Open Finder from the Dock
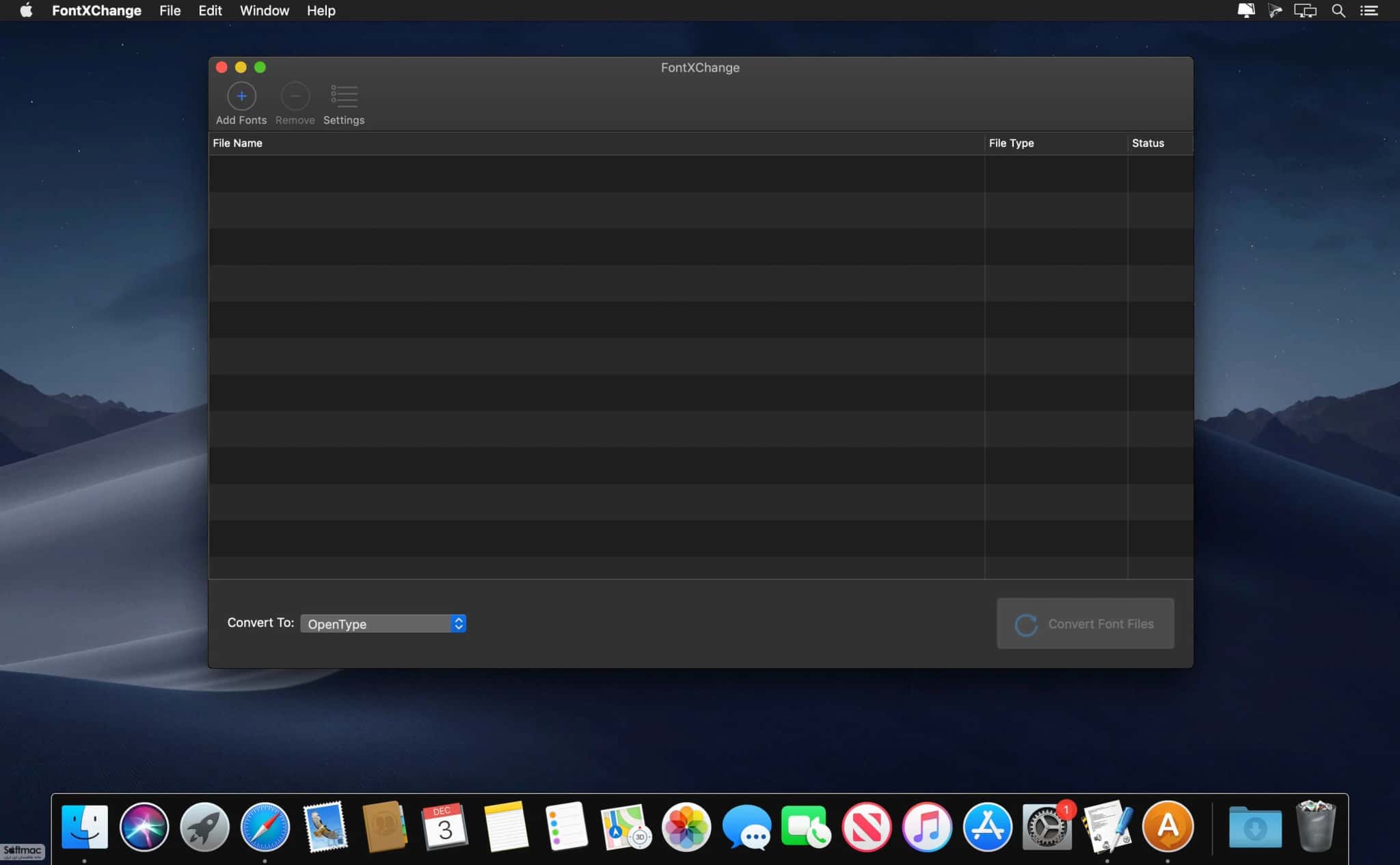Image resolution: width=1400 pixels, height=865 pixels. [x=85, y=827]
